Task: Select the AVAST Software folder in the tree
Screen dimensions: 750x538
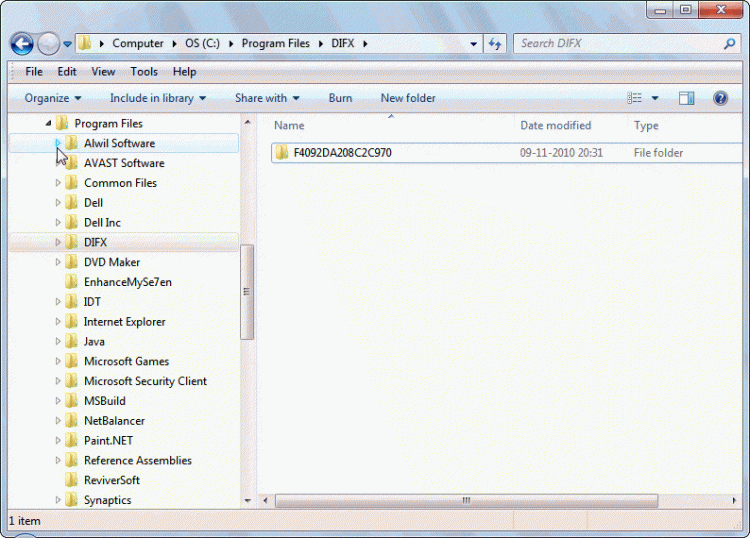Action: (x=124, y=163)
